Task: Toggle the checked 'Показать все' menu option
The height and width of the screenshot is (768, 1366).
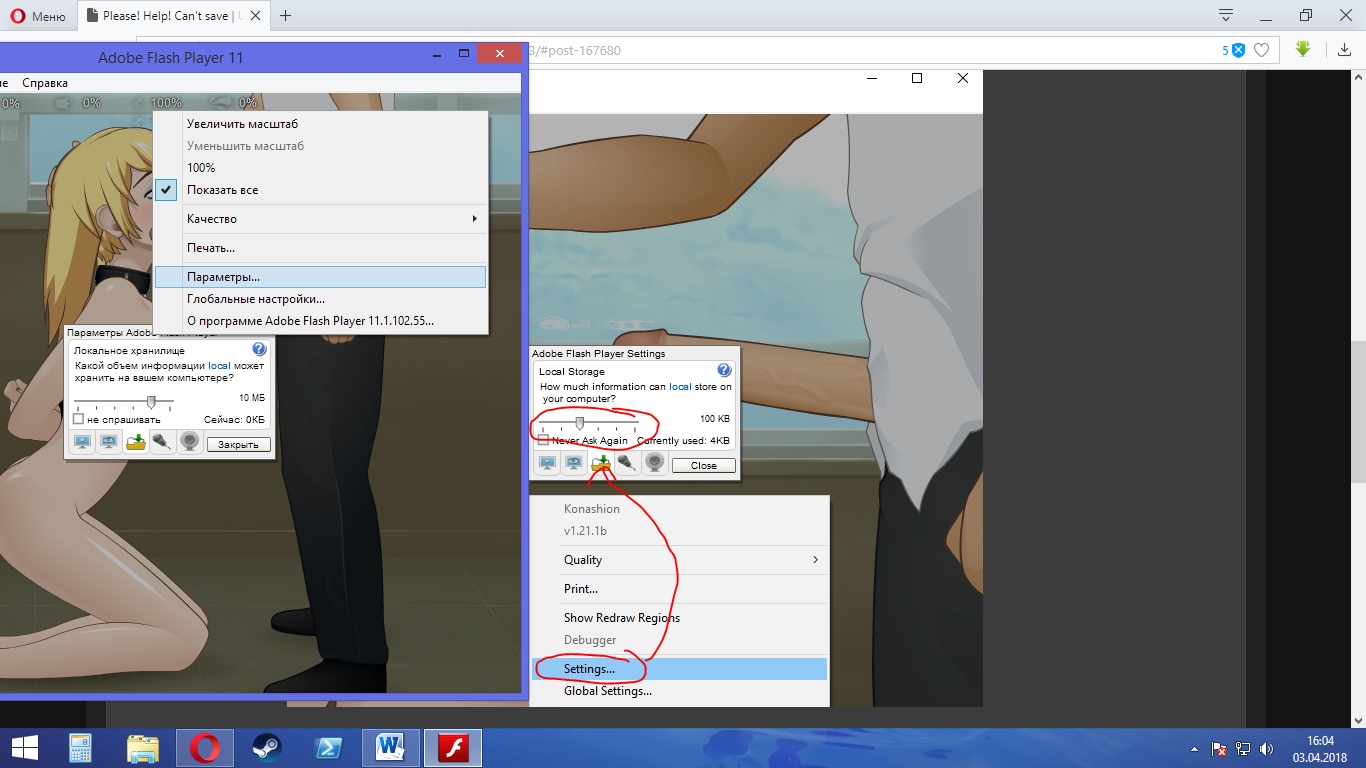Action: (x=222, y=190)
